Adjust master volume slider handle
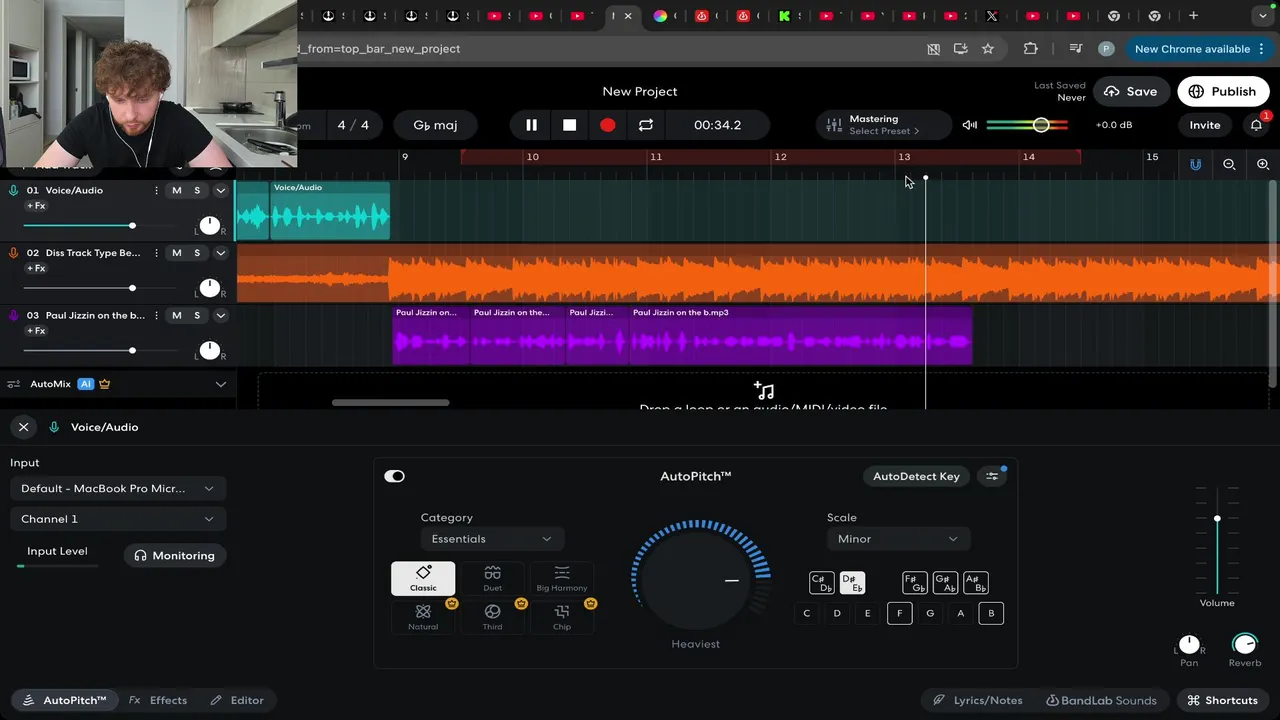Screen dimensions: 1280x720 click(x=1041, y=125)
